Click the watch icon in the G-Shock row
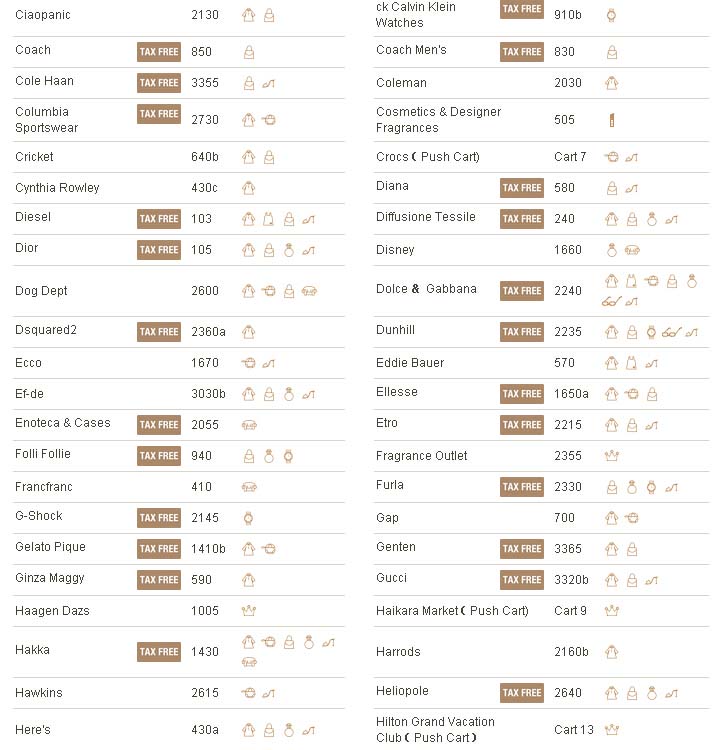 [249, 518]
